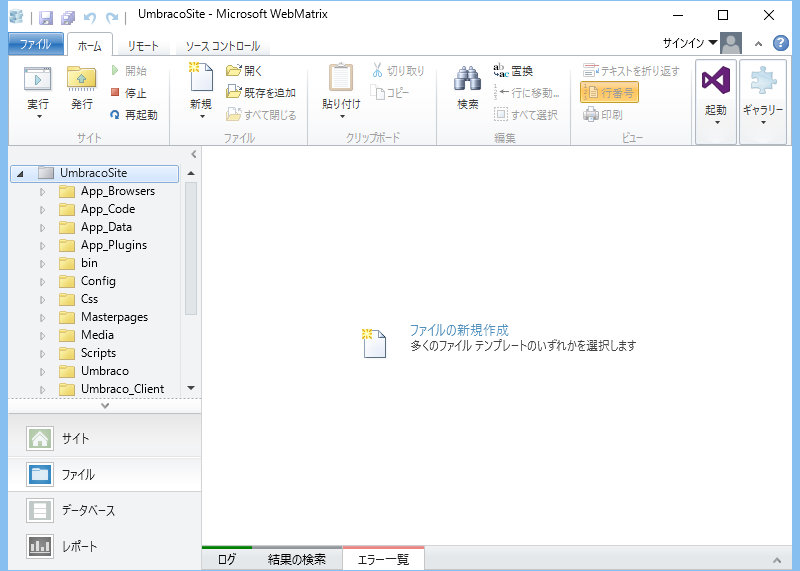The height and width of the screenshot is (571, 800).
Task: Expand the App_Code folder arrow
Action: click(x=43, y=210)
